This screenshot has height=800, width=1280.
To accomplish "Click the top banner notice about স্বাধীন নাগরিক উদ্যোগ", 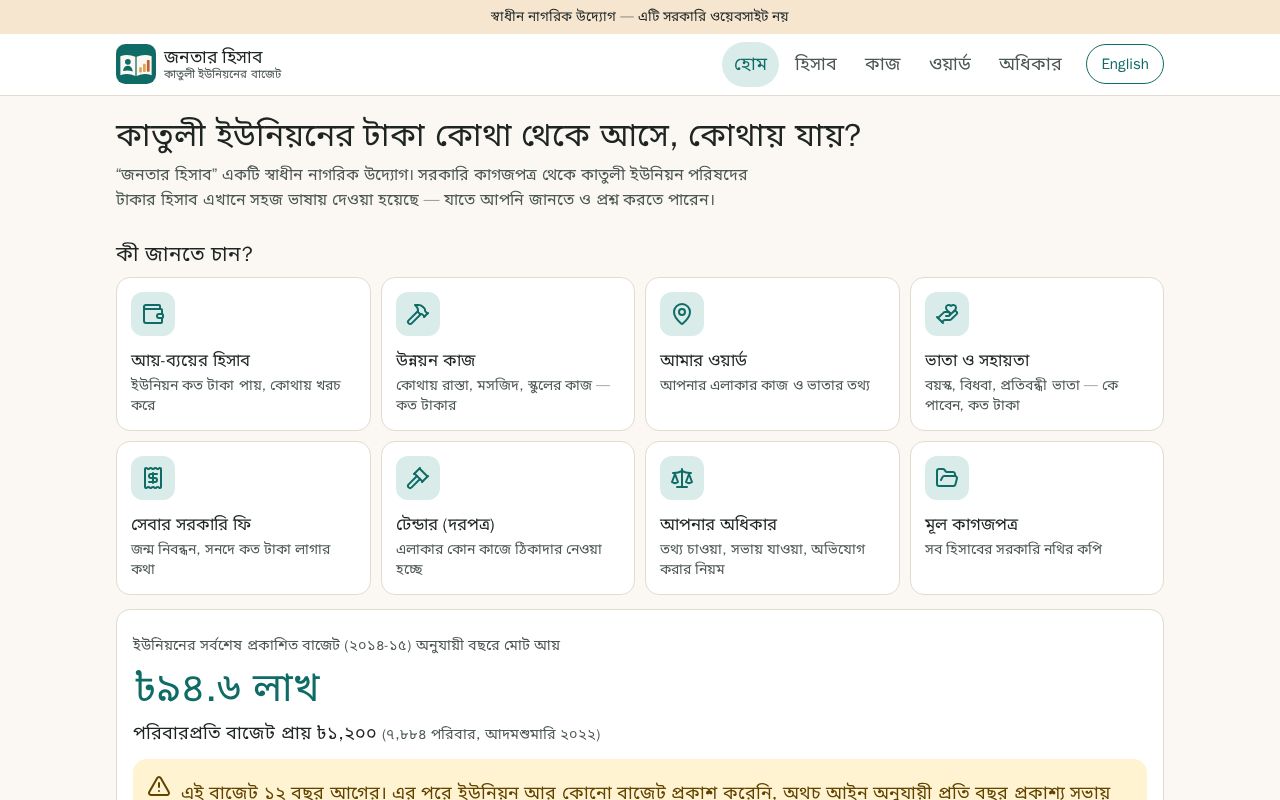I will click(x=640, y=16).
